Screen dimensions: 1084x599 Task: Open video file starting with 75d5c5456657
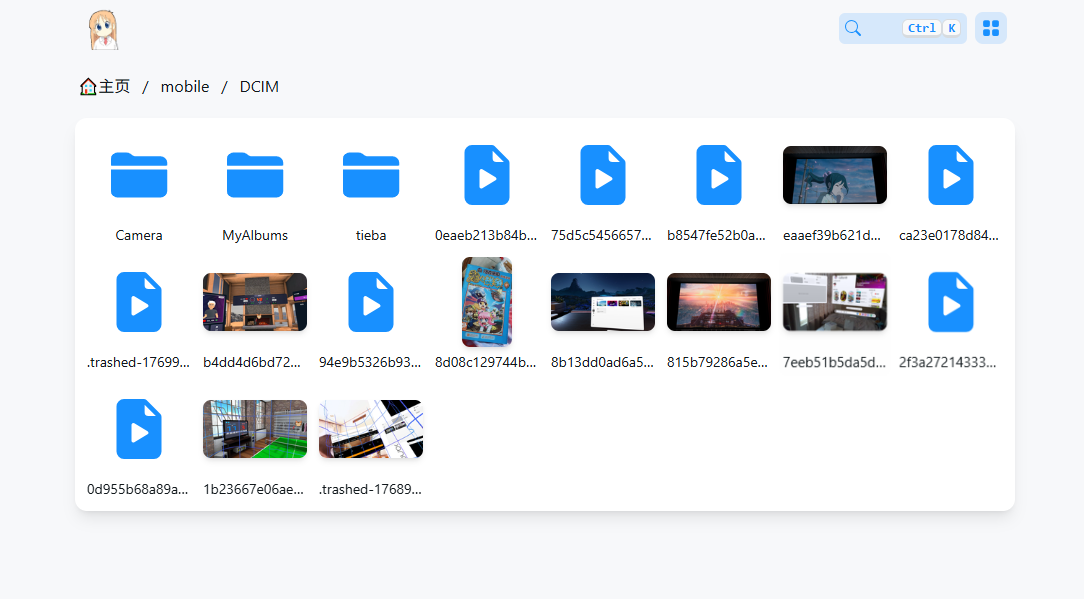click(603, 176)
